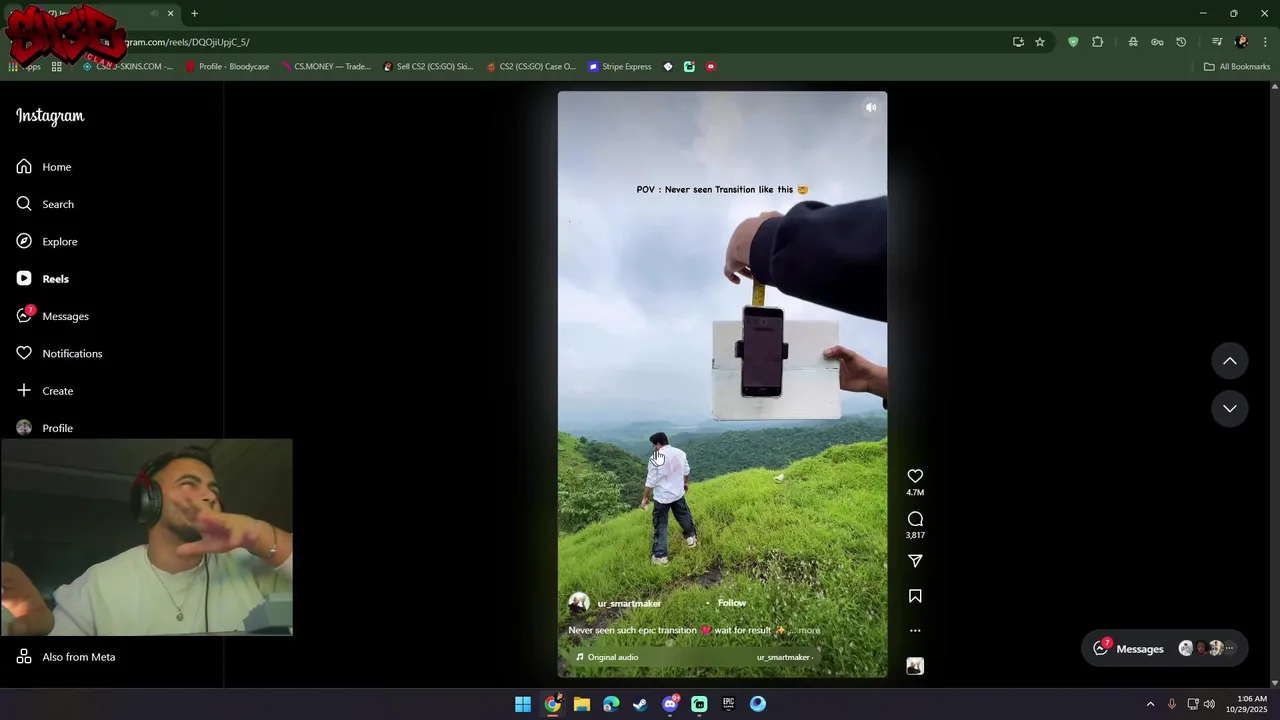Open the history clock extension icon
This screenshot has height=720, width=1280.
click(x=1181, y=42)
